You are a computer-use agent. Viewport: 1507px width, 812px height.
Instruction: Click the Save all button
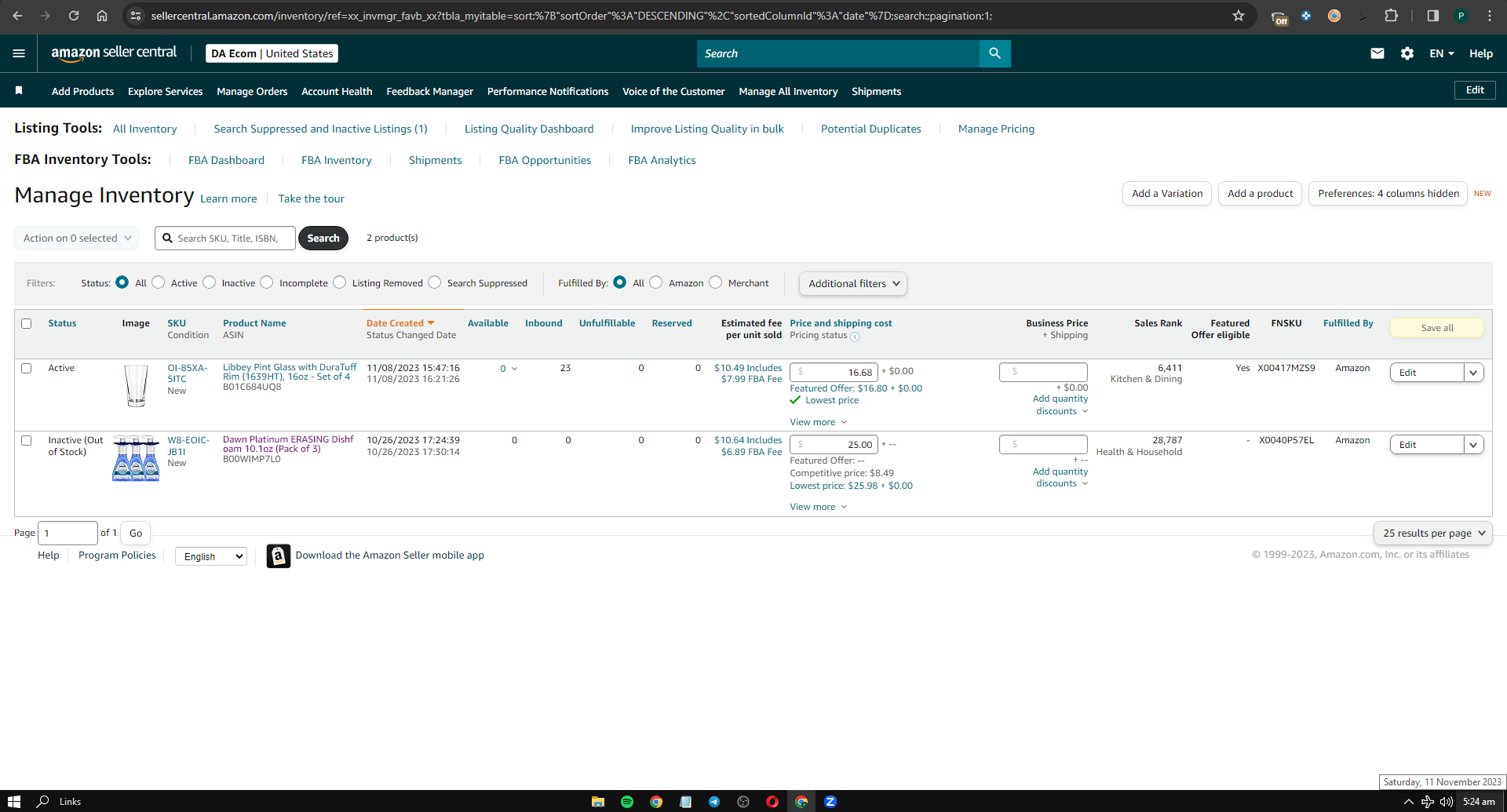[x=1437, y=328]
